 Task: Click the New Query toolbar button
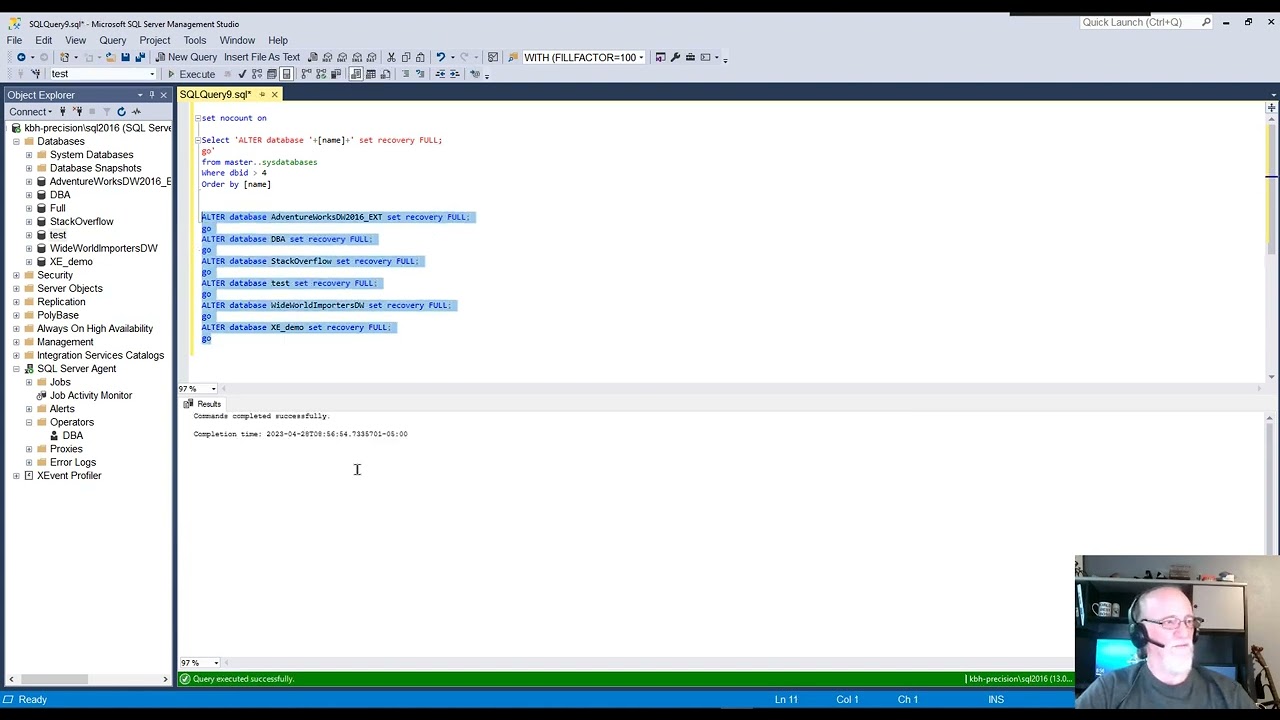point(186,57)
